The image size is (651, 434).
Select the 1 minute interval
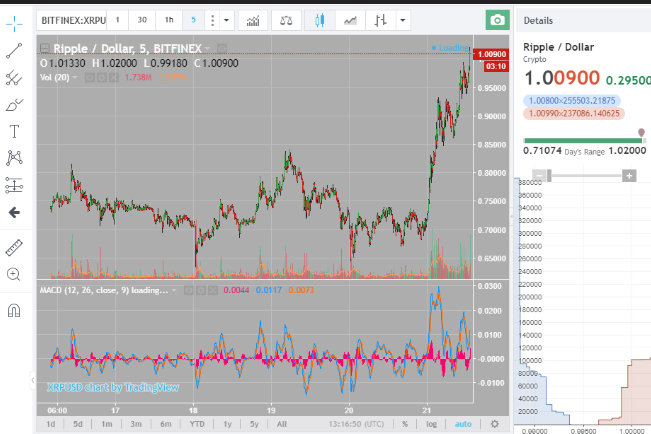tap(117, 20)
